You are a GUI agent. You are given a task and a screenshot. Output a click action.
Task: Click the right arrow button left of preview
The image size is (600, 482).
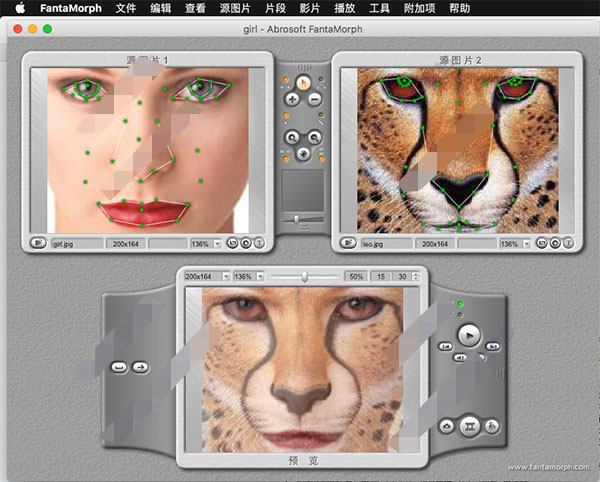click(x=140, y=367)
